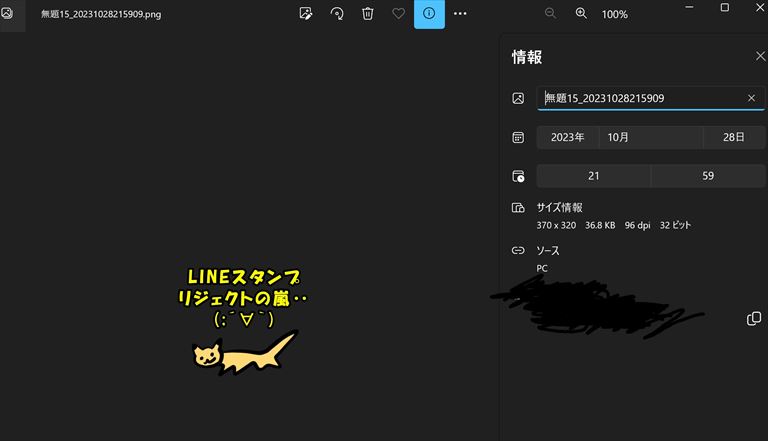Viewport: 768px width, 441px height.
Task: Click the ソース link icon
Action: point(518,250)
